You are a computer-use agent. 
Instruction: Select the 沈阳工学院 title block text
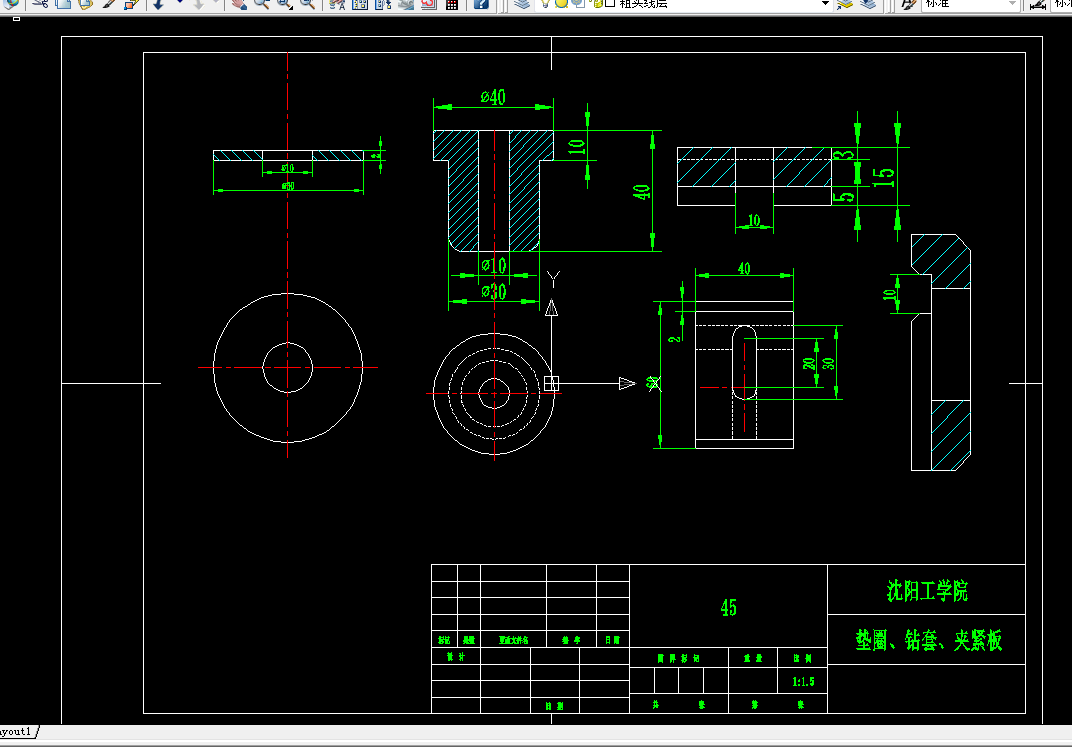927,590
